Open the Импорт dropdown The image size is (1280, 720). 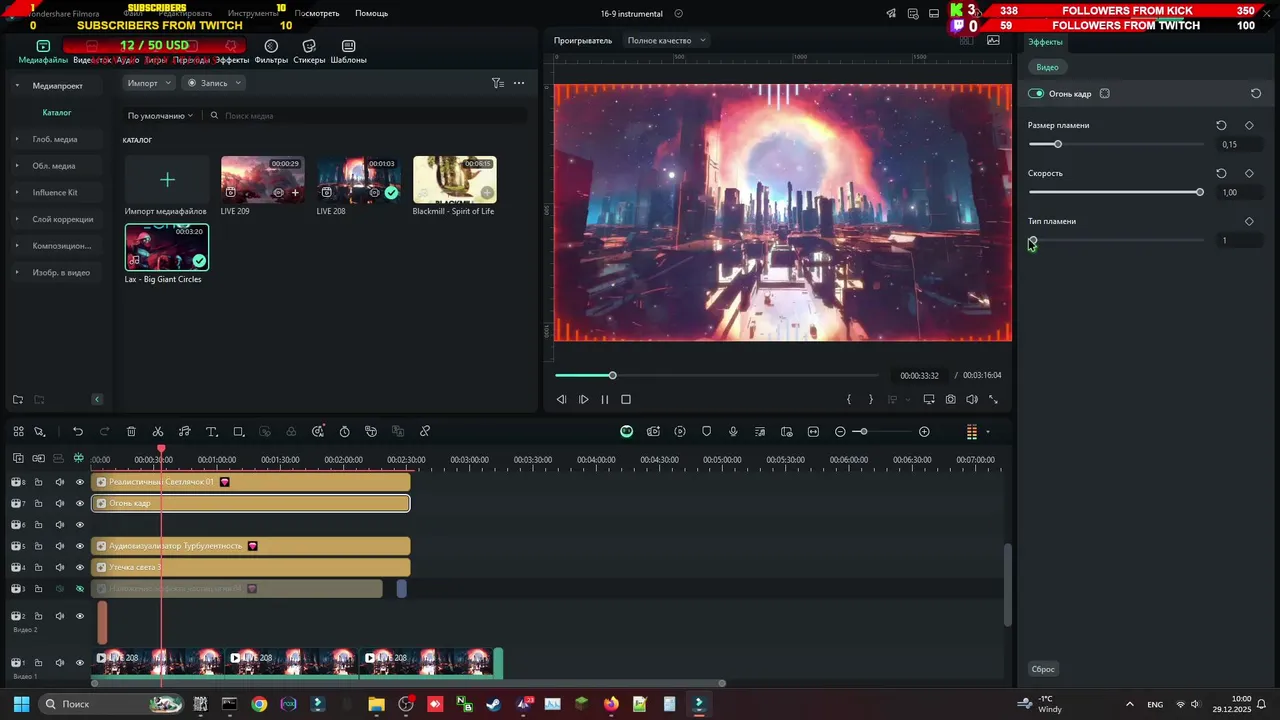coord(149,83)
